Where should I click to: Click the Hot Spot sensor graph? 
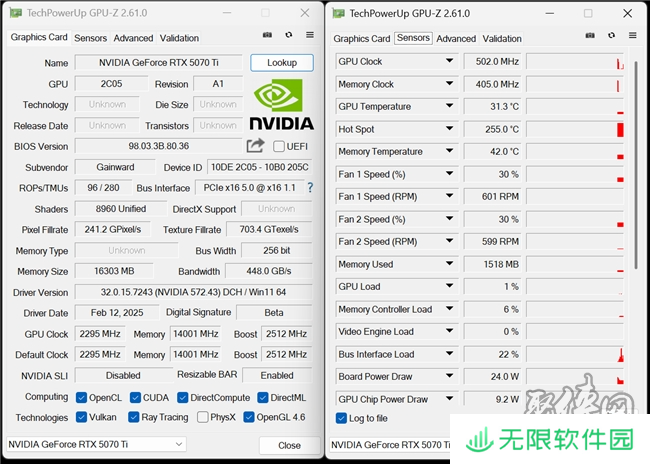pos(575,129)
